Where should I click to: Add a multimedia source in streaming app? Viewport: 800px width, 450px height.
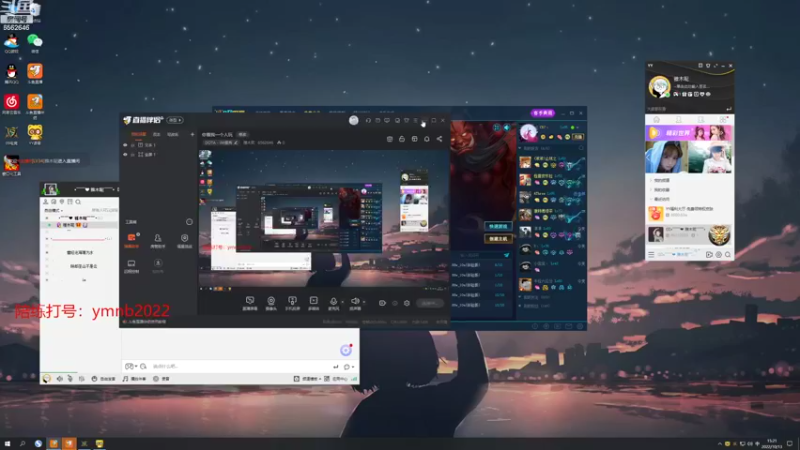tap(313, 303)
